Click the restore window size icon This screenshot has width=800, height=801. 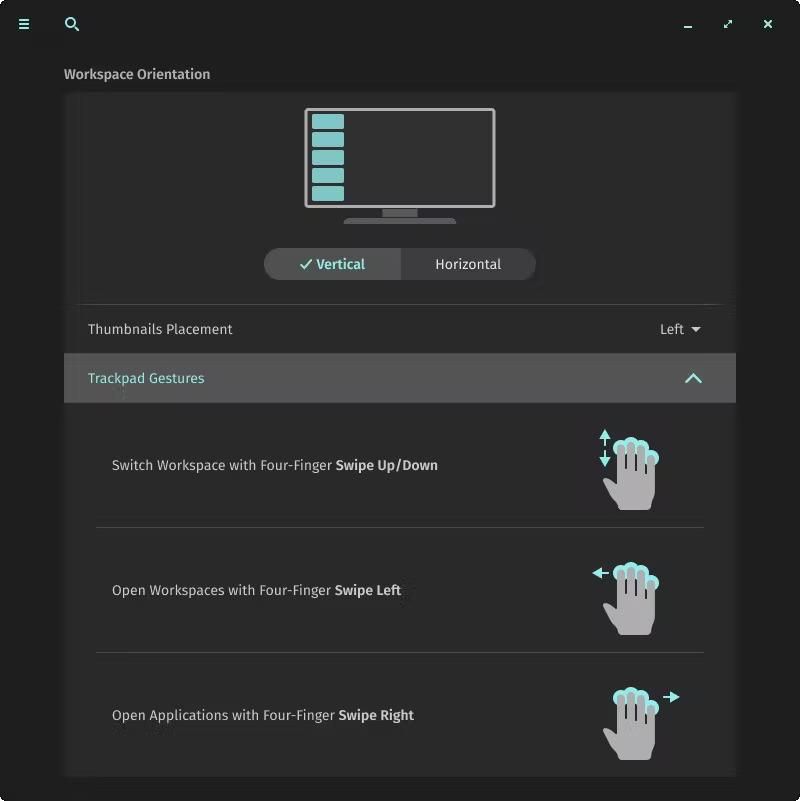click(x=727, y=24)
